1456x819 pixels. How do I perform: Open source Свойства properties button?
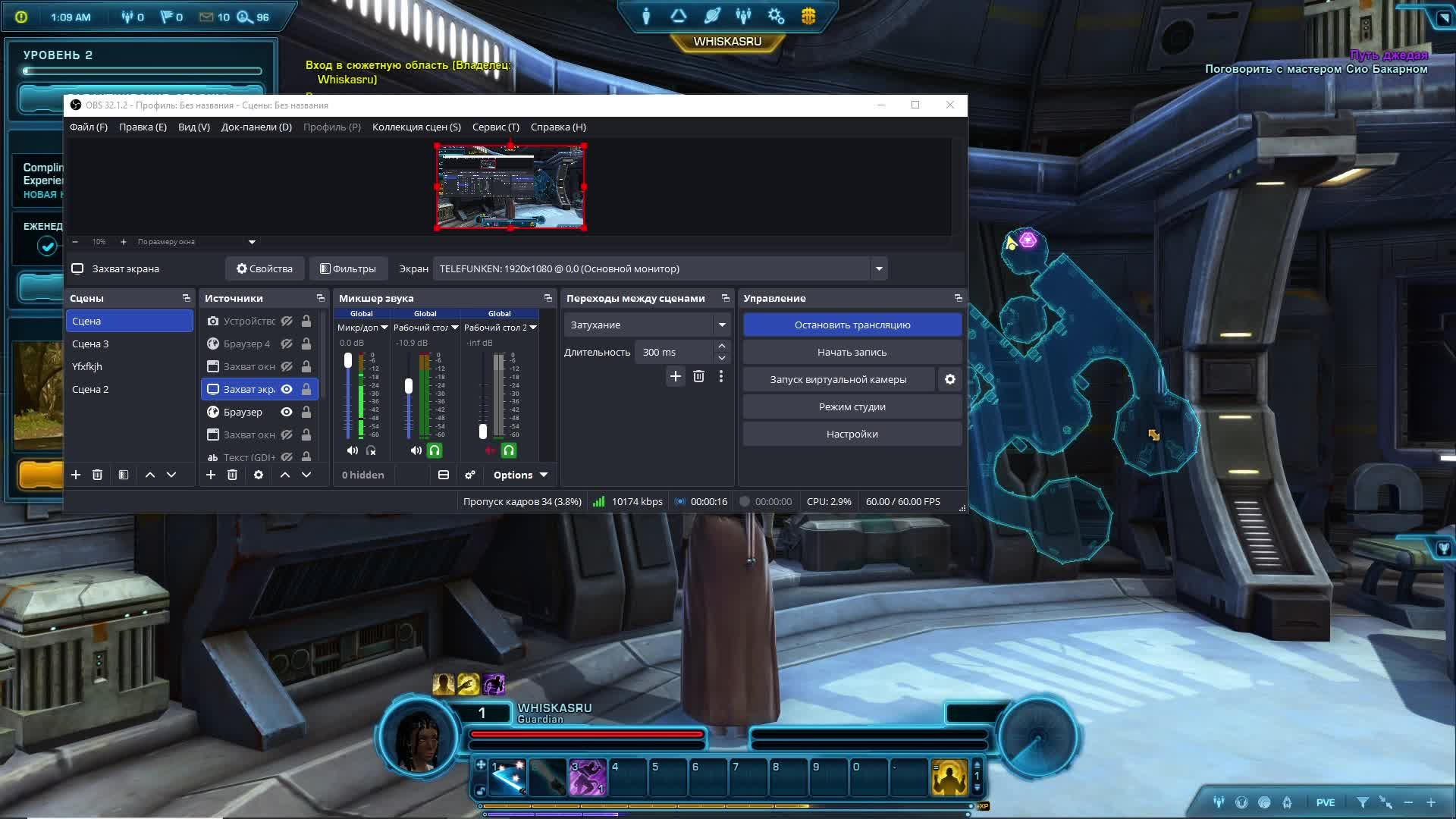pyautogui.click(x=265, y=268)
